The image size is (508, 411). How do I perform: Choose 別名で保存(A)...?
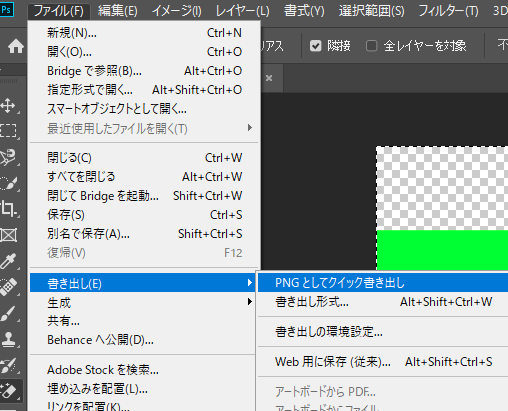pyautogui.click(x=144, y=234)
